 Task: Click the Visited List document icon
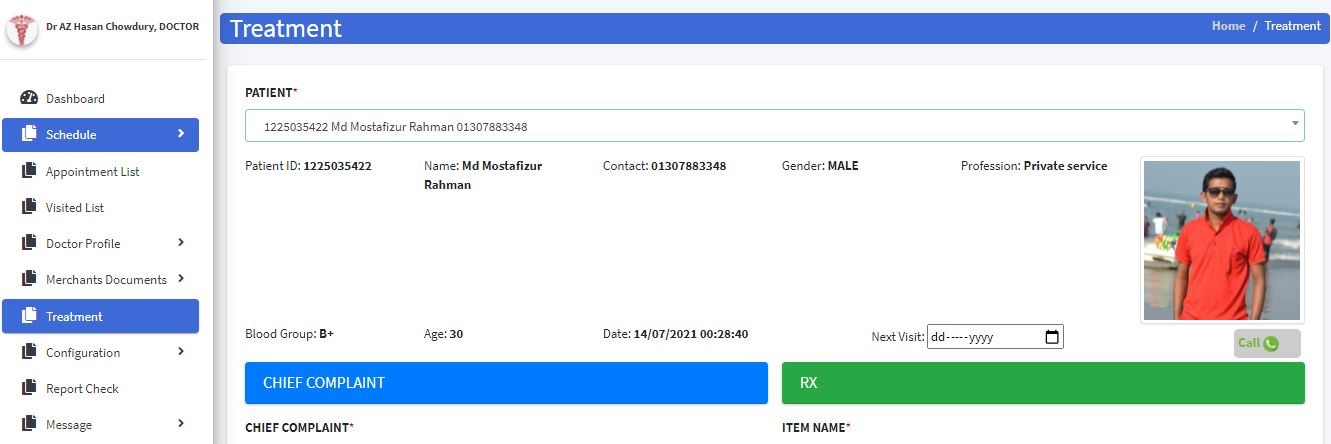click(28, 207)
